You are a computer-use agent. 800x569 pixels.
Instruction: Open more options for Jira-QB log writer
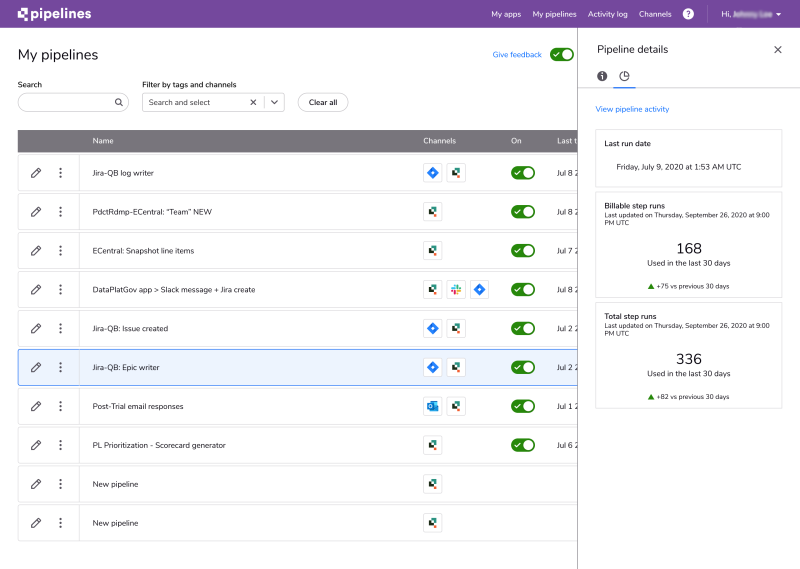click(60, 173)
